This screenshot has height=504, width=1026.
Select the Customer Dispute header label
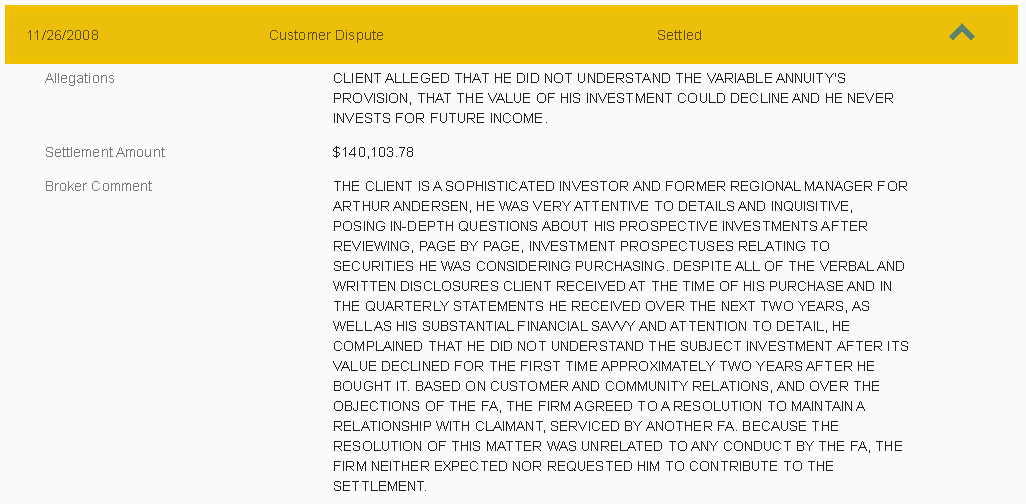pyautogui.click(x=327, y=35)
